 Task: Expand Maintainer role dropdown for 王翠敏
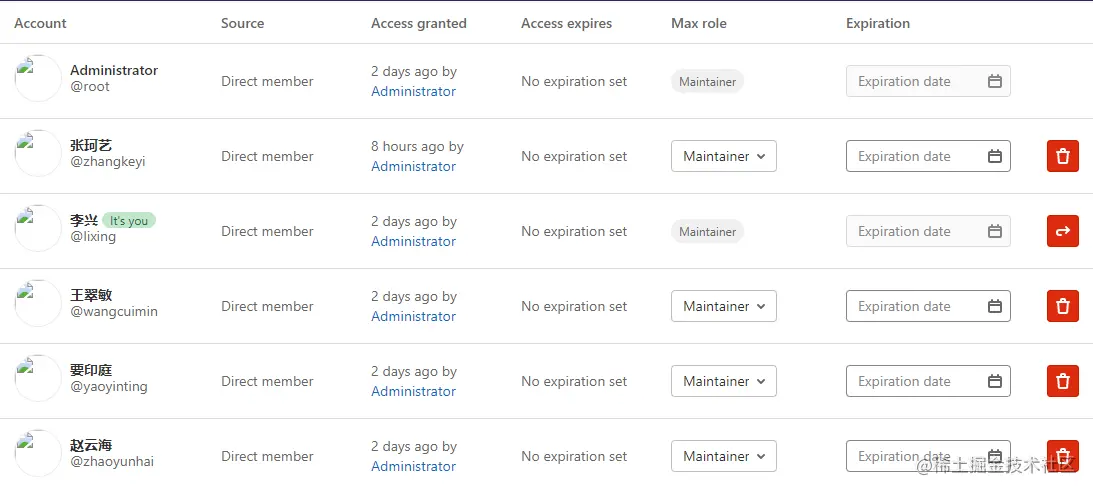723,306
